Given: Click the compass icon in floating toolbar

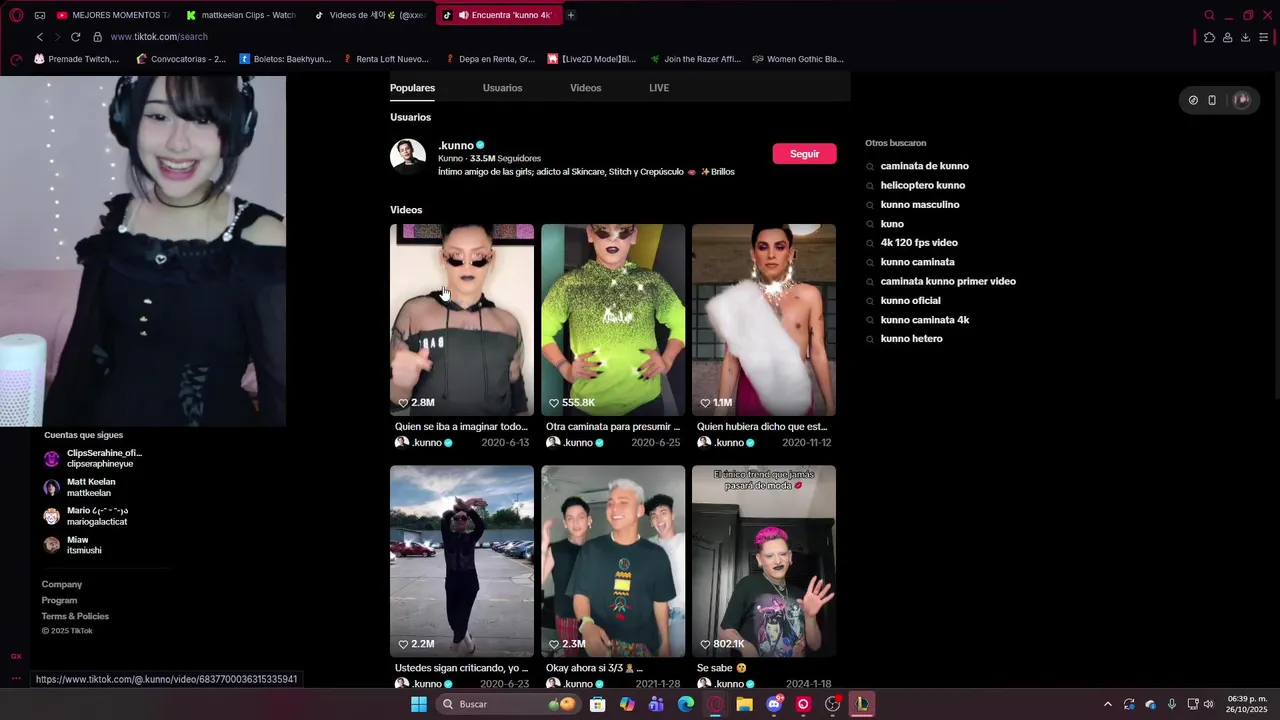Looking at the screenshot, I should click(x=1193, y=100).
